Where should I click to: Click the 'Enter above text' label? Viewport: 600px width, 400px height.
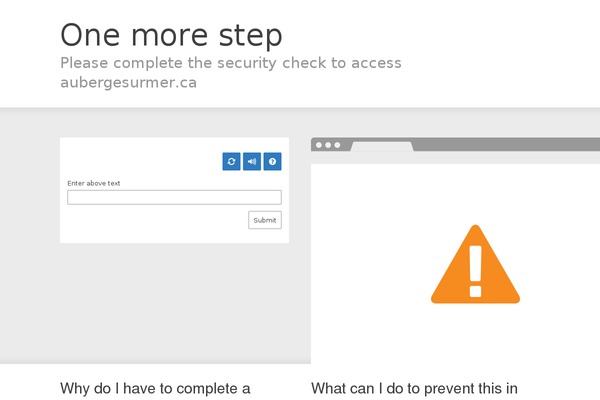pos(94,183)
